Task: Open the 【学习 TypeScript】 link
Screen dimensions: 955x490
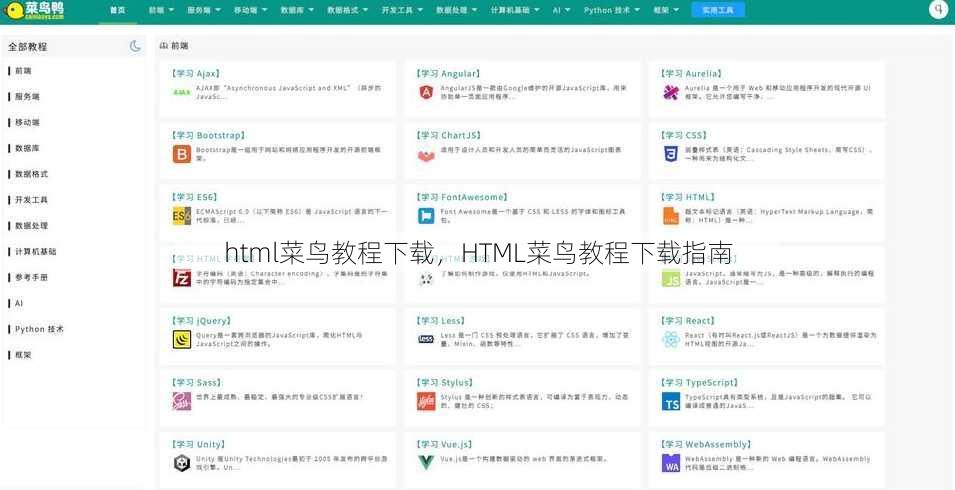Action: pos(699,382)
